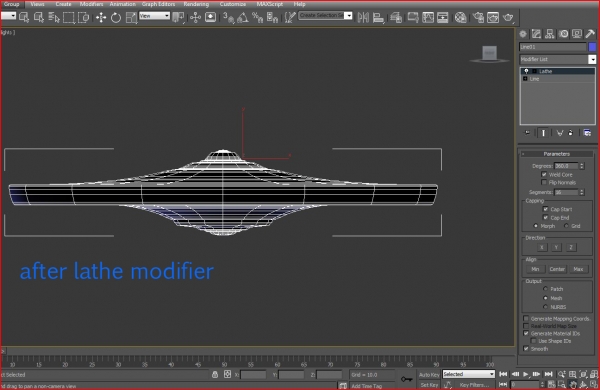Open Render Setup icon
Screen dimensions: 600x390
pyautogui.click(x=478, y=17)
